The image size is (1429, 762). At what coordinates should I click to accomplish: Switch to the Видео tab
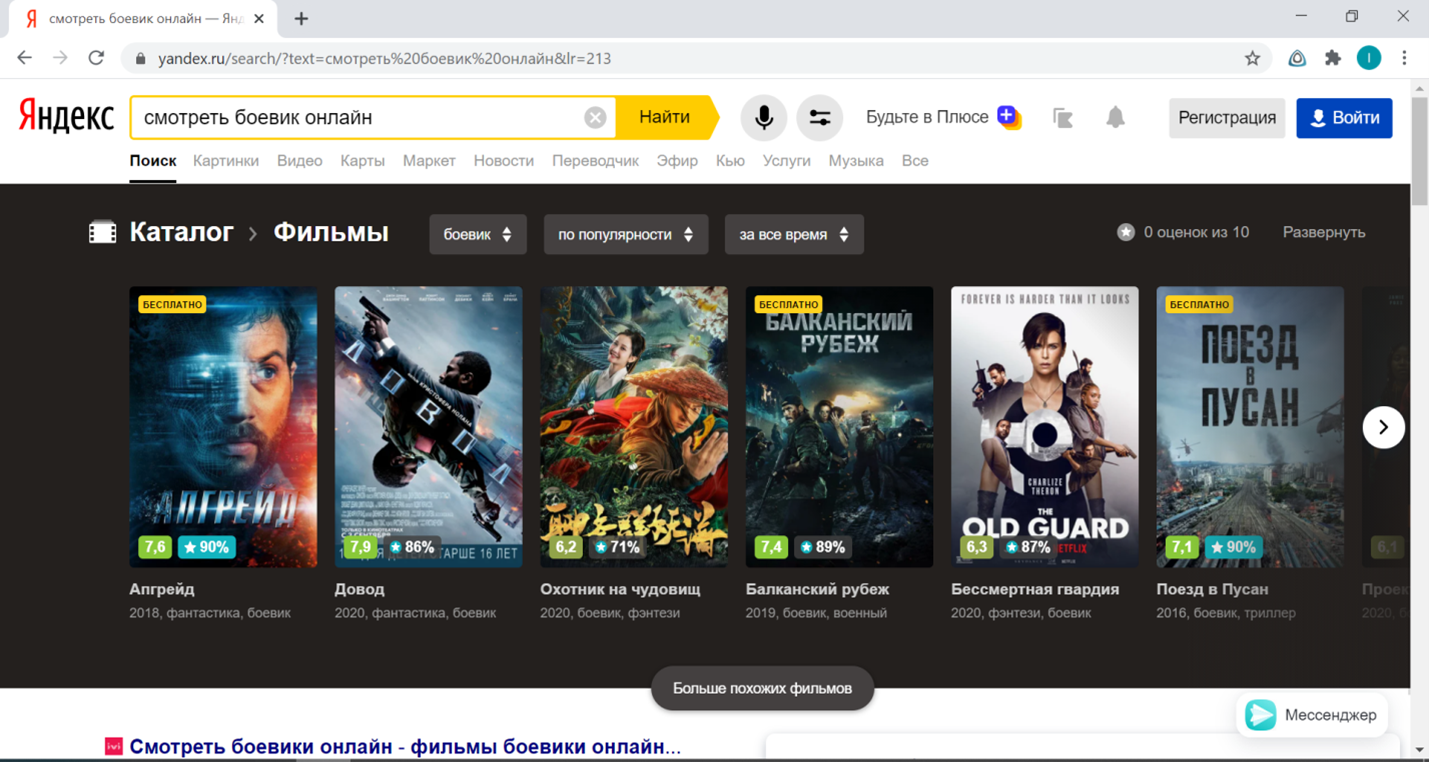click(x=300, y=161)
